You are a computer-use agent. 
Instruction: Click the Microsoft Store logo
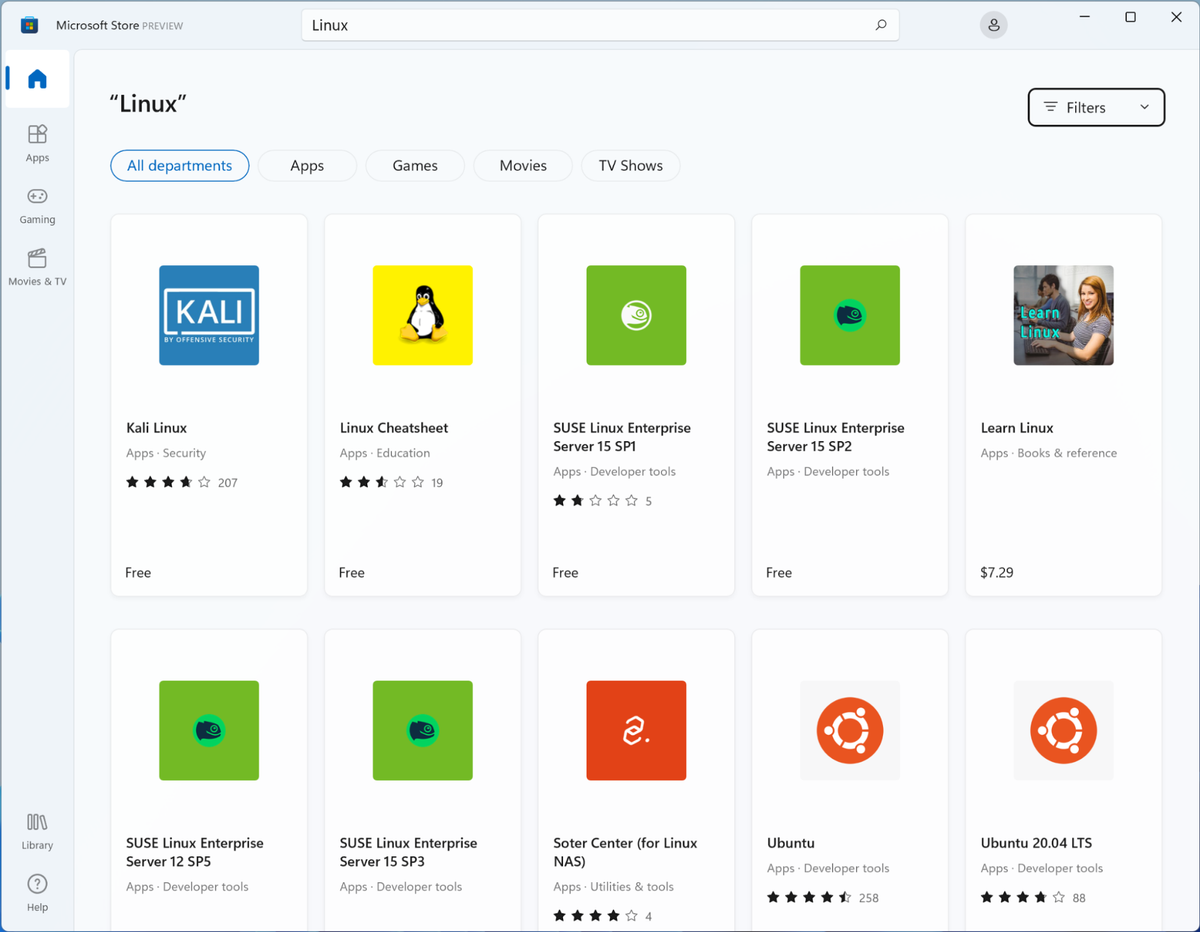pos(29,24)
